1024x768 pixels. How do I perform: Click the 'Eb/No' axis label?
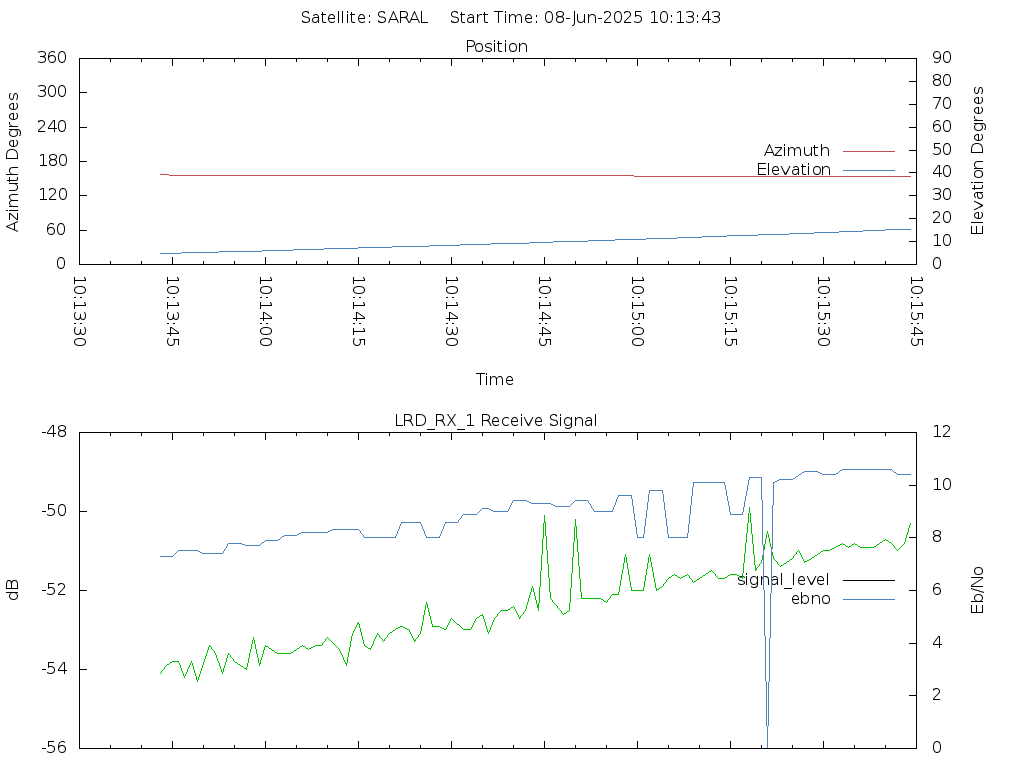coord(977,590)
